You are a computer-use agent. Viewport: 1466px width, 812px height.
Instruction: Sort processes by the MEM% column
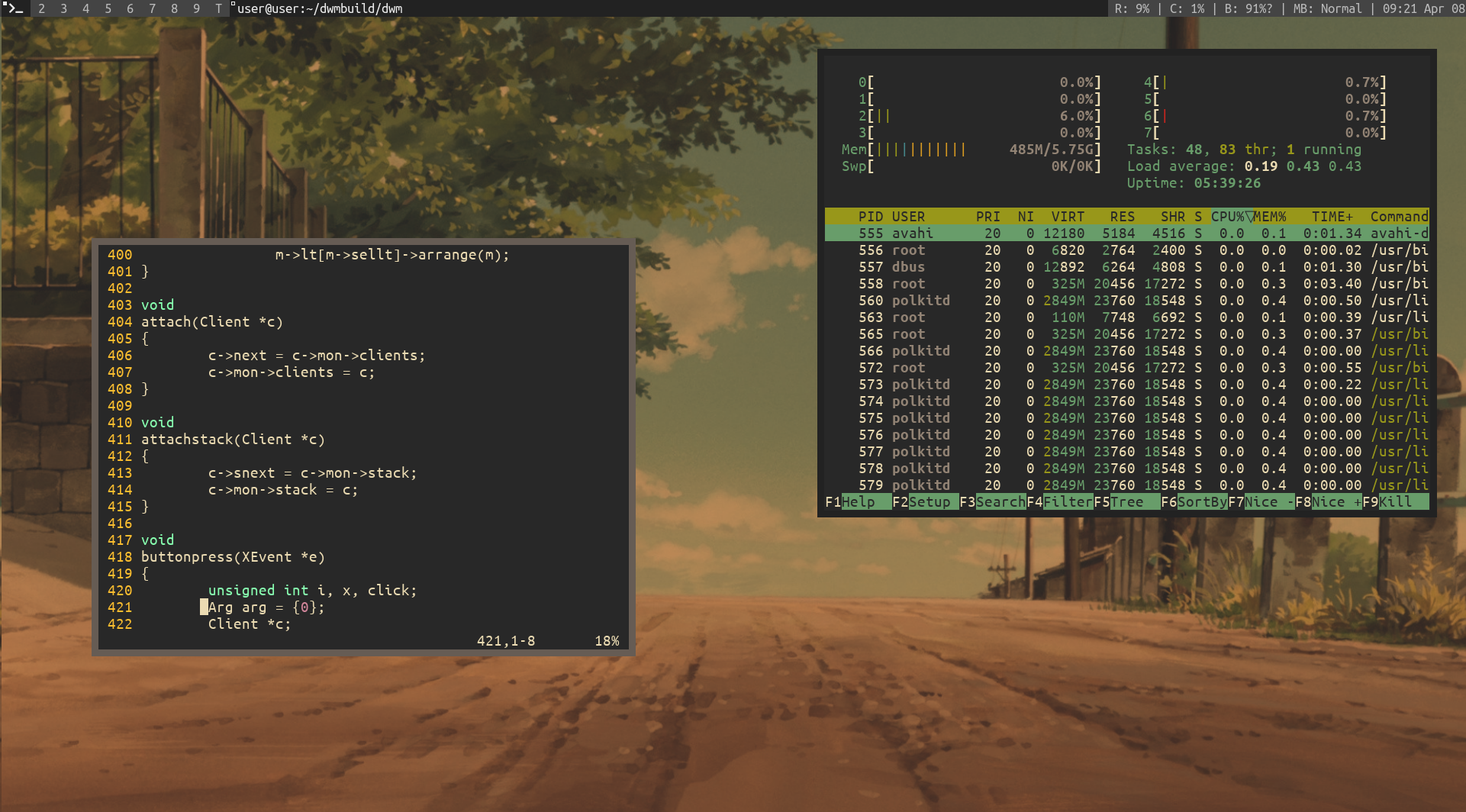(1270, 216)
